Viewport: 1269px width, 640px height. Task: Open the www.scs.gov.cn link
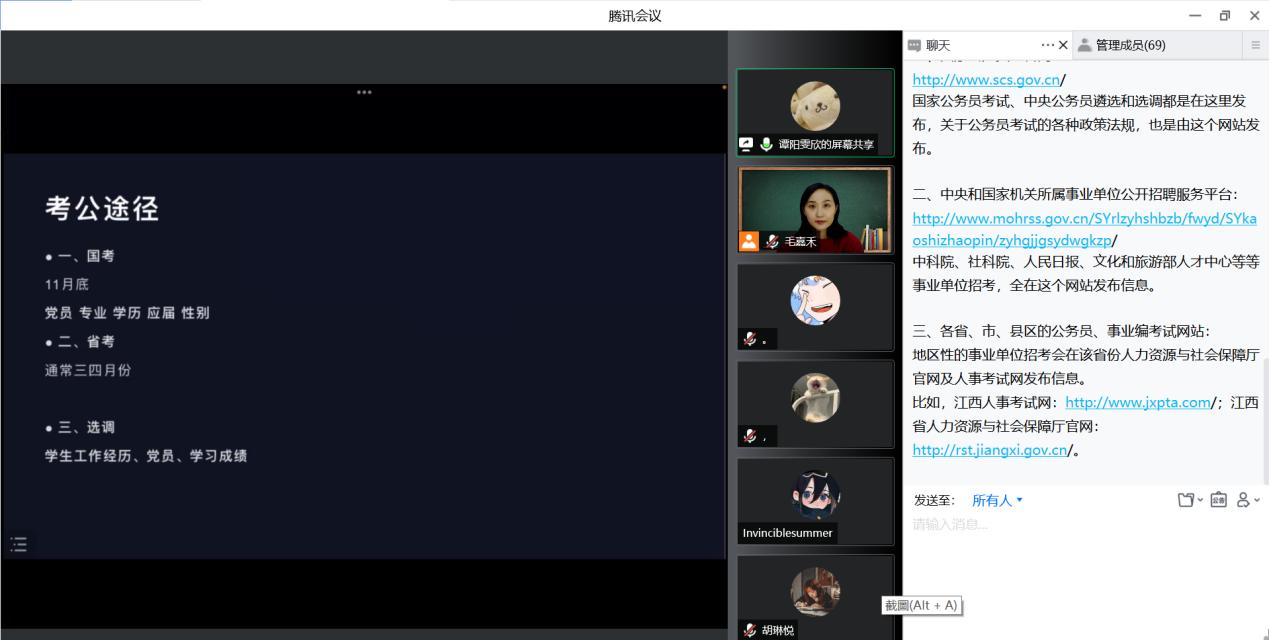click(x=985, y=80)
